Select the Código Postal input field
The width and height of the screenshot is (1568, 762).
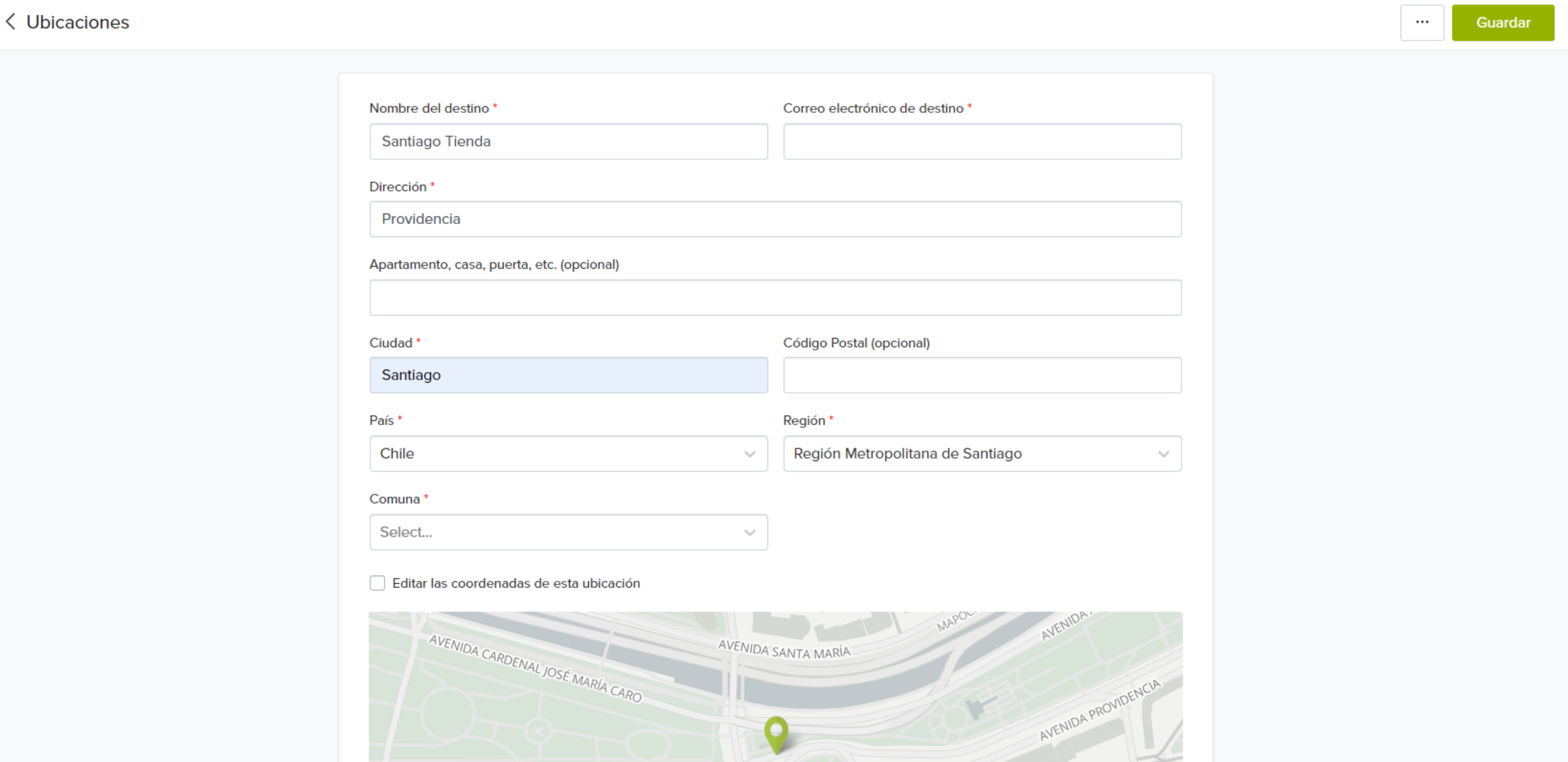point(982,376)
